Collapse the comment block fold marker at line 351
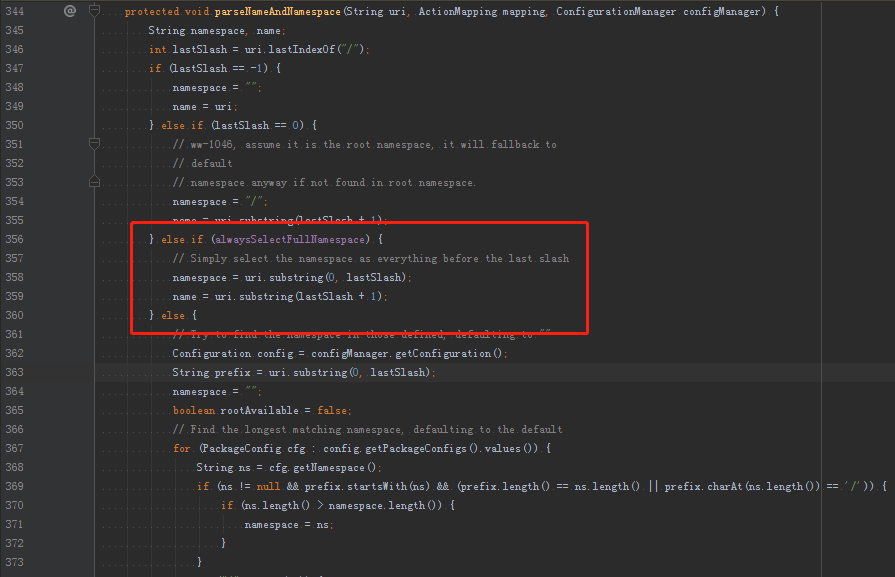895x577 pixels. coord(95,143)
